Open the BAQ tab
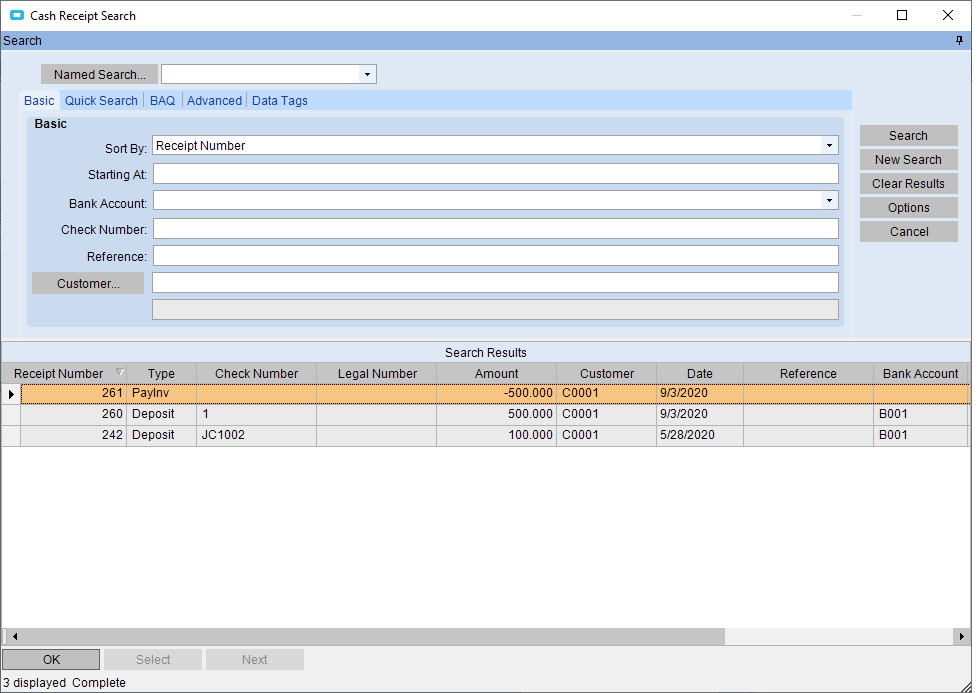The width and height of the screenshot is (979, 693). [x=162, y=101]
